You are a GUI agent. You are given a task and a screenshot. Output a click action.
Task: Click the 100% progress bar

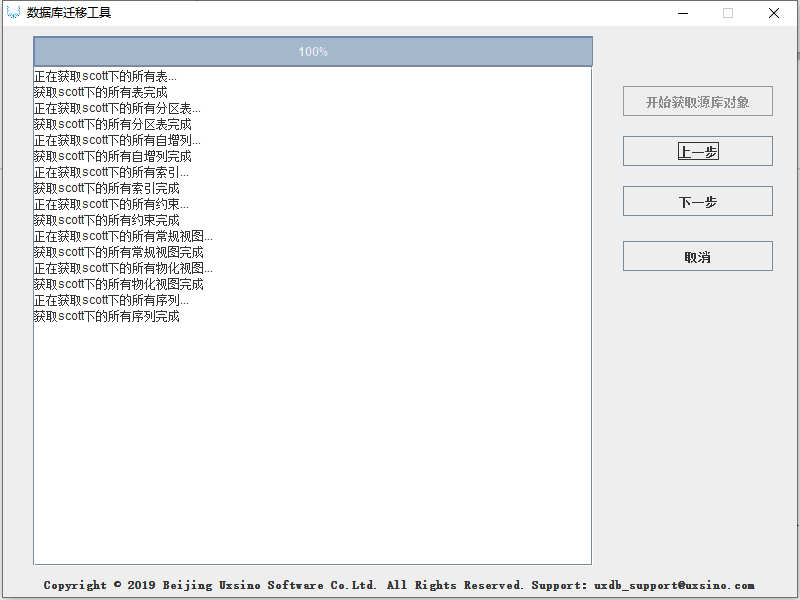pos(313,52)
